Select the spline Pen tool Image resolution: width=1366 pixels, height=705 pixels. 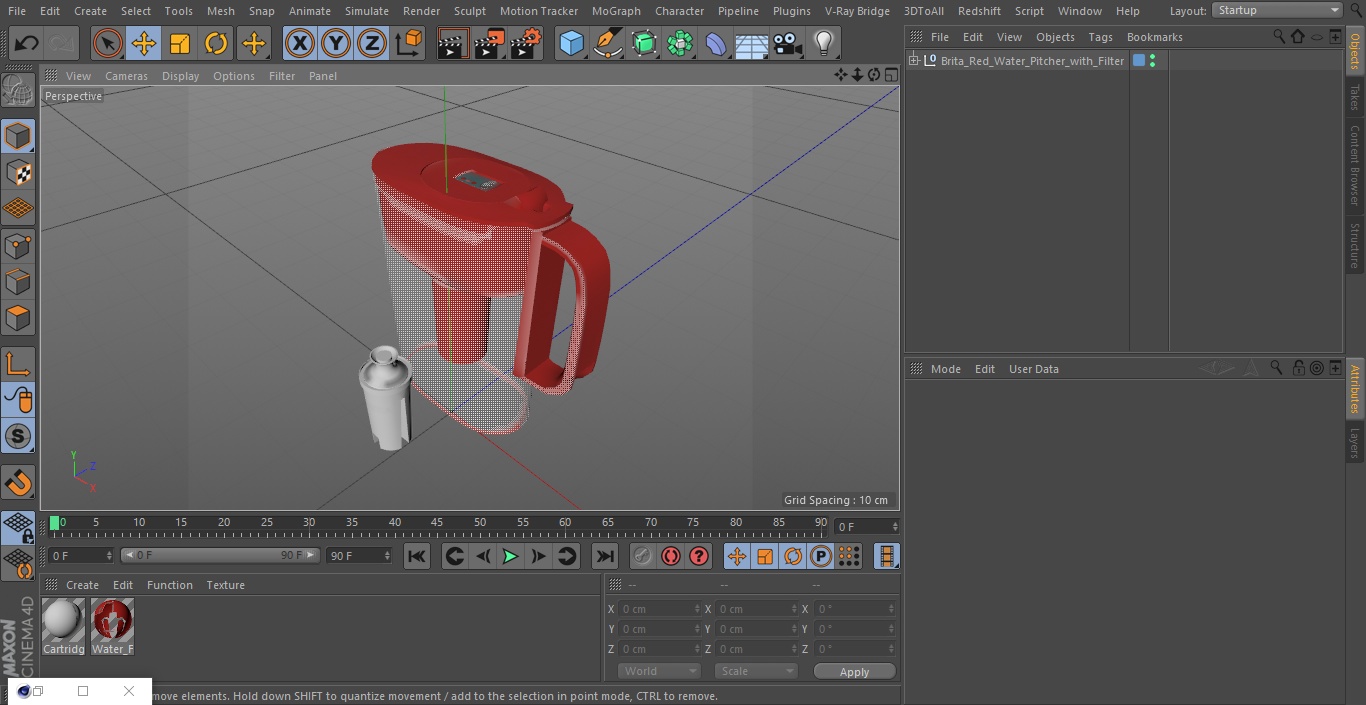pos(607,43)
